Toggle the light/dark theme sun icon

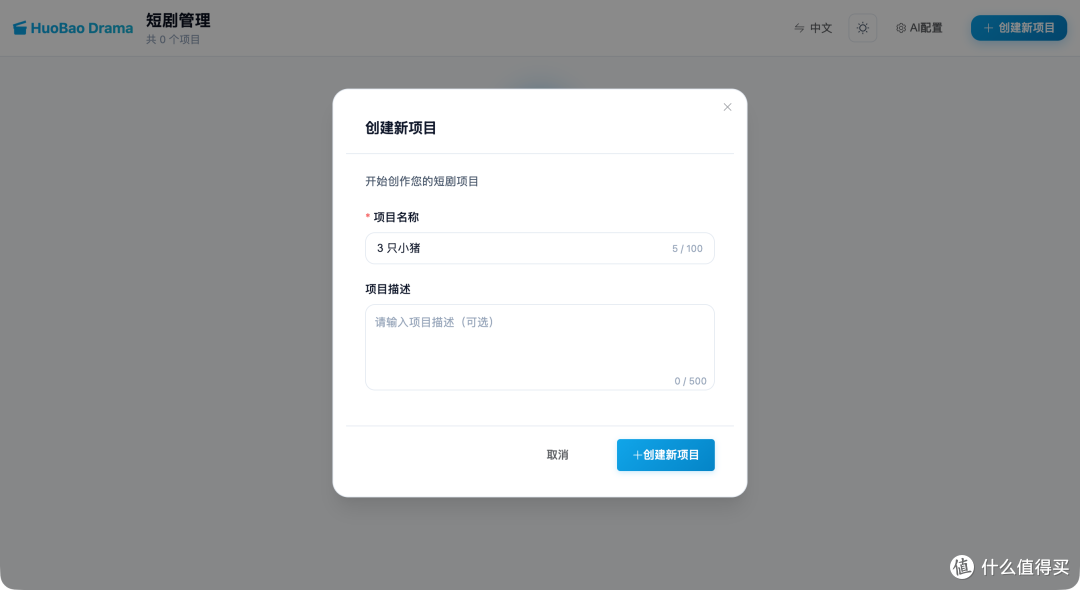tap(862, 28)
